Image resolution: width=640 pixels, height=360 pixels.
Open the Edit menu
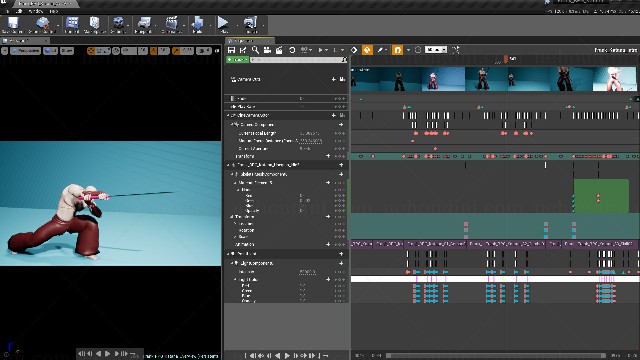[19, 11]
